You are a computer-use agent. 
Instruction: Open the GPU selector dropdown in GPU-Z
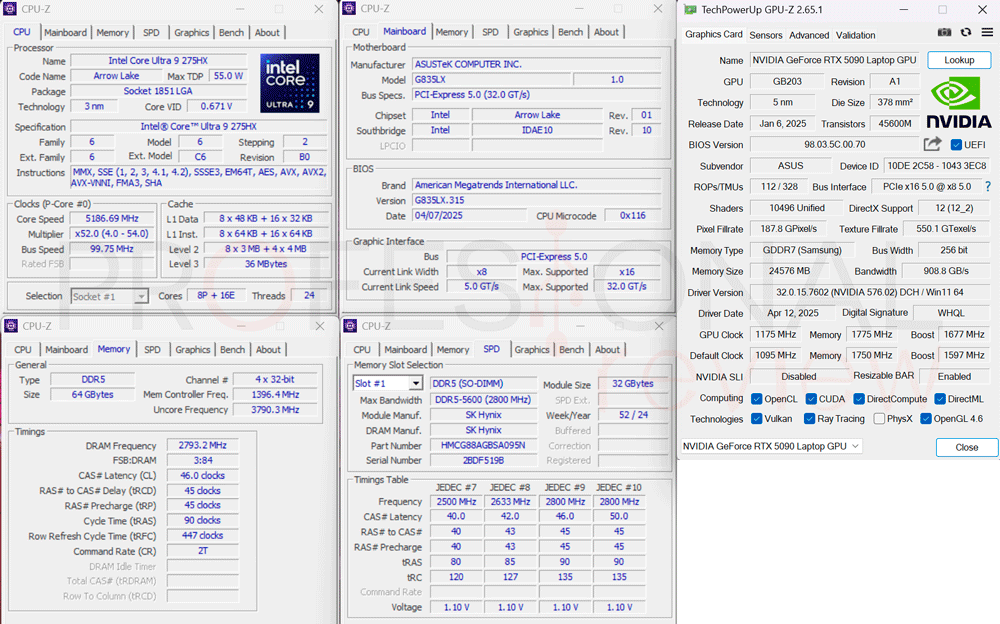(x=772, y=446)
